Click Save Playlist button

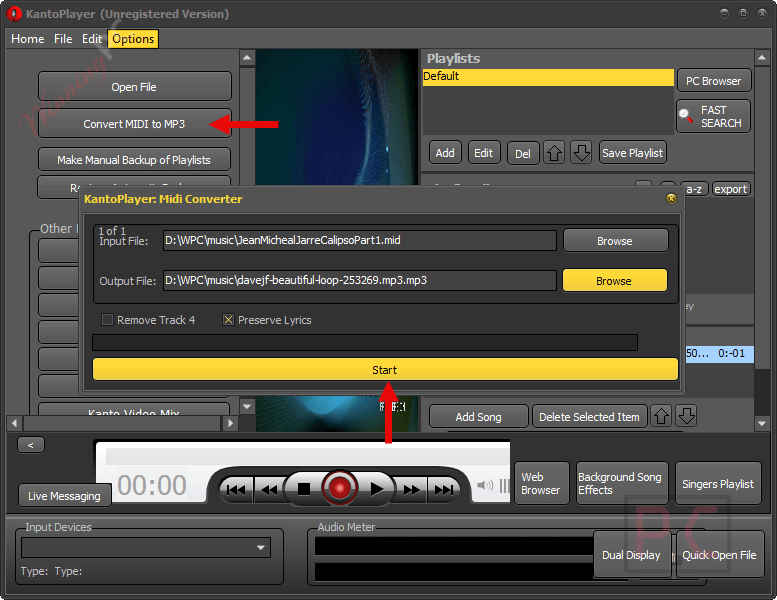(632, 153)
